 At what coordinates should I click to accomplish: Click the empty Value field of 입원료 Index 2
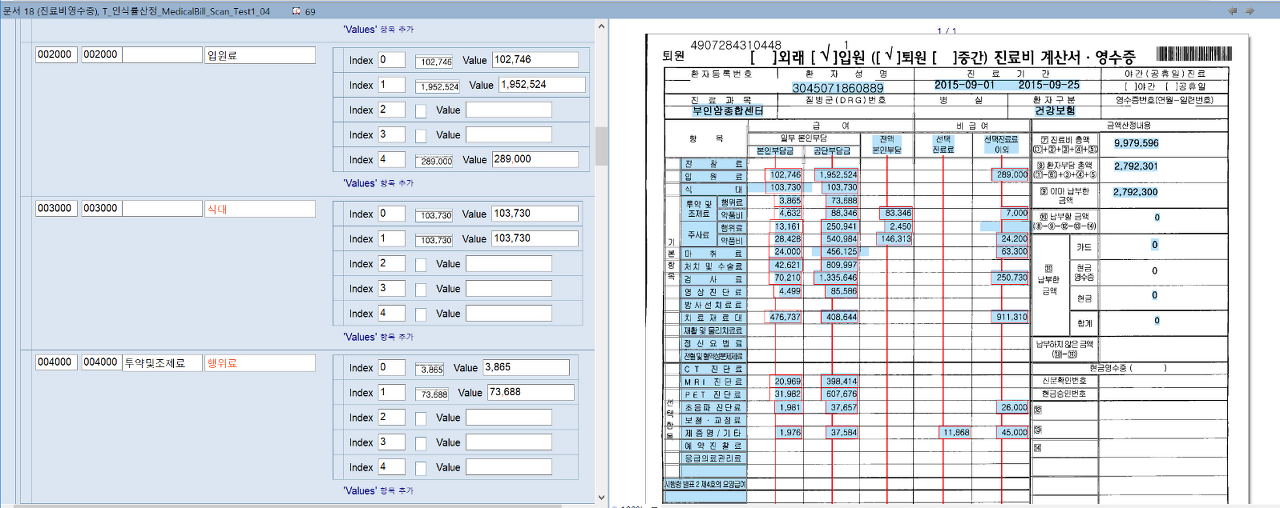tap(508, 110)
